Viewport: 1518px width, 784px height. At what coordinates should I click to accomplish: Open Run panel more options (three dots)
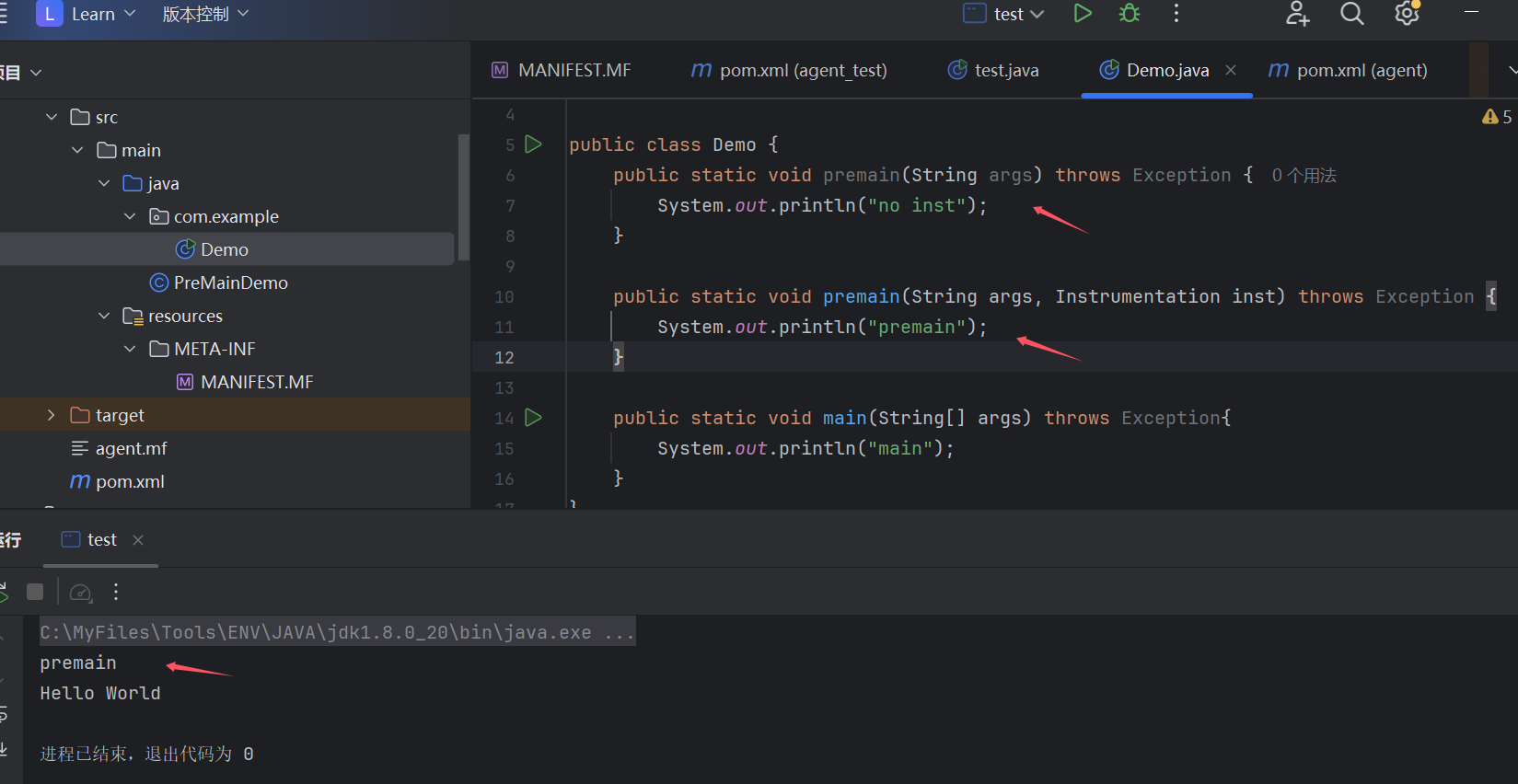tap(116, 592)
